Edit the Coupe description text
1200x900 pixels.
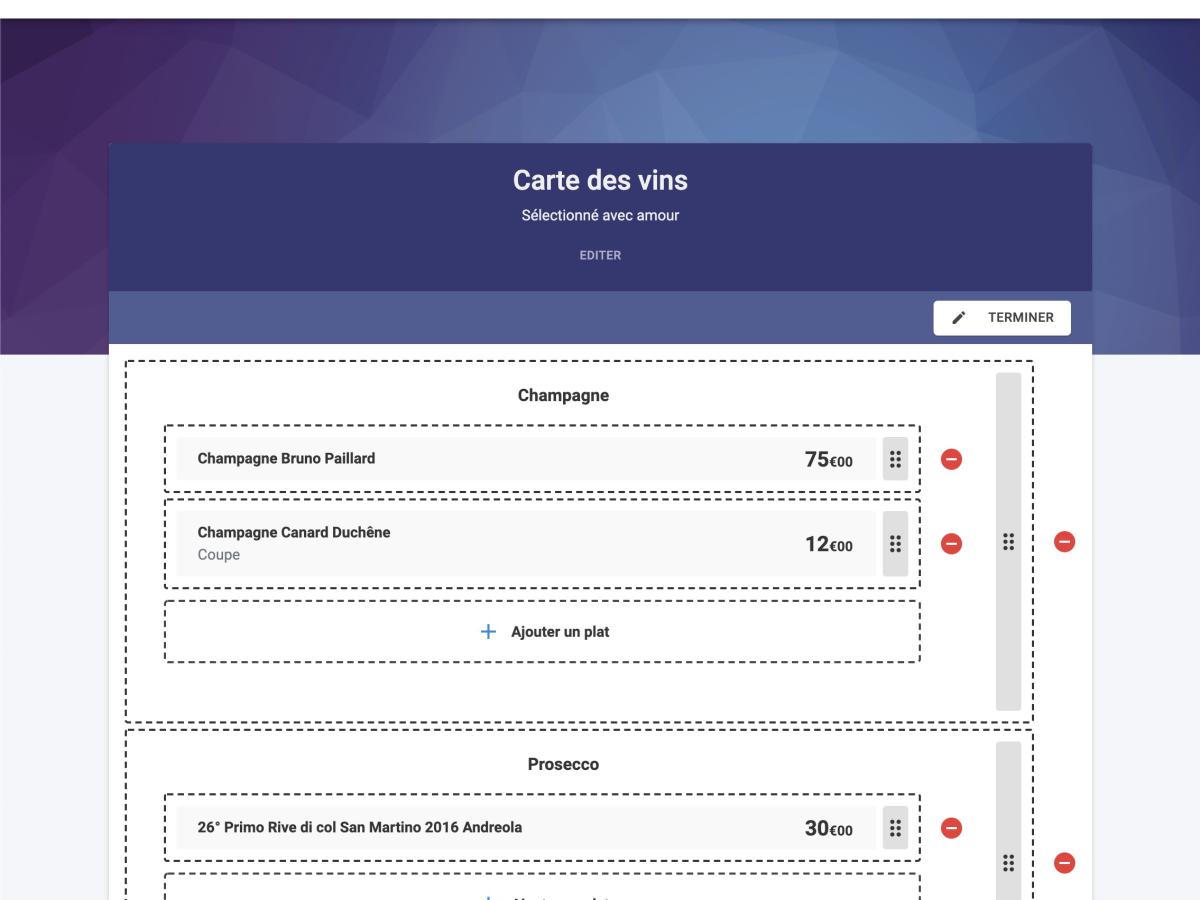click(219, 555)
